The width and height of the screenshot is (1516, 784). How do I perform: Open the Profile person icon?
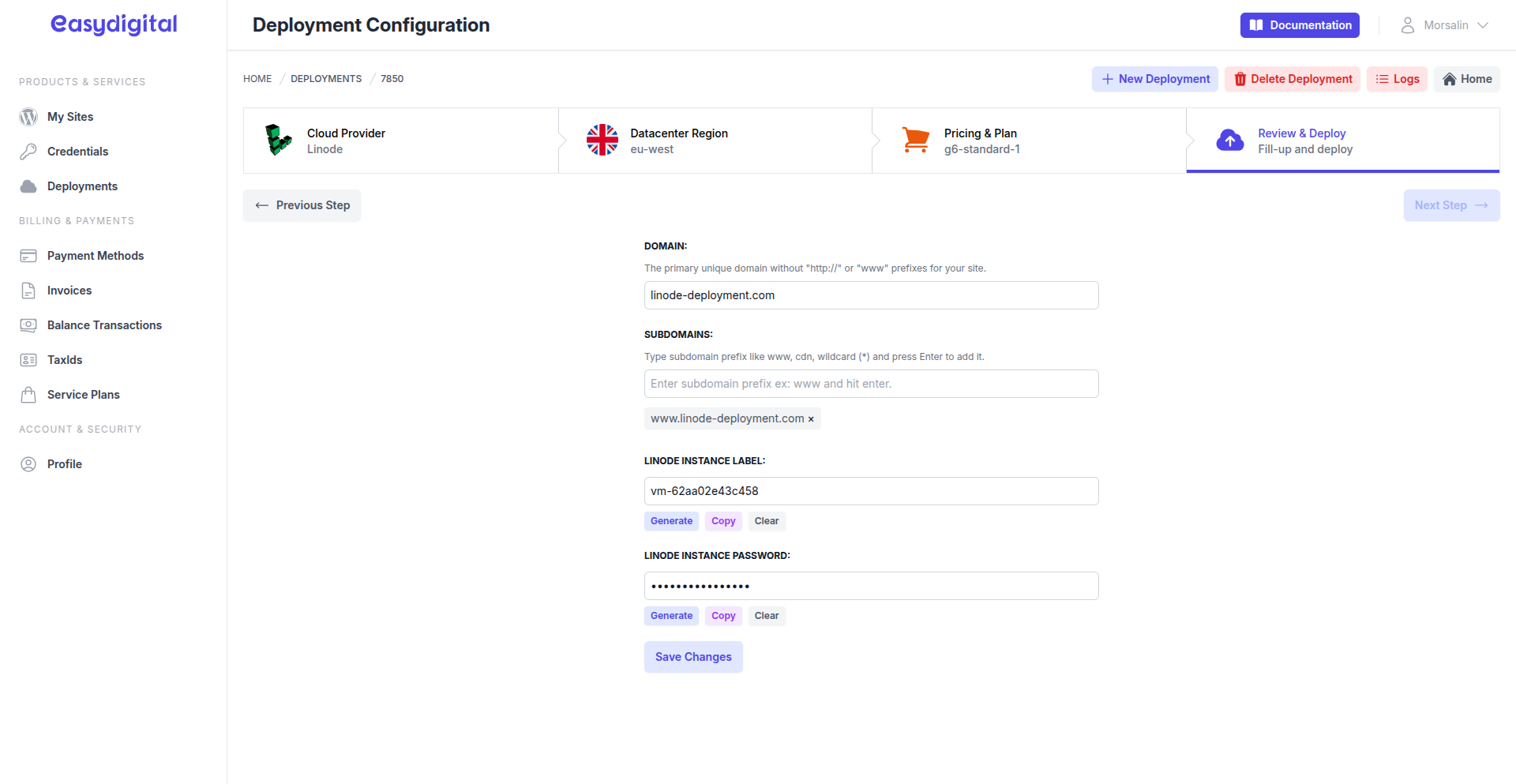28,464
